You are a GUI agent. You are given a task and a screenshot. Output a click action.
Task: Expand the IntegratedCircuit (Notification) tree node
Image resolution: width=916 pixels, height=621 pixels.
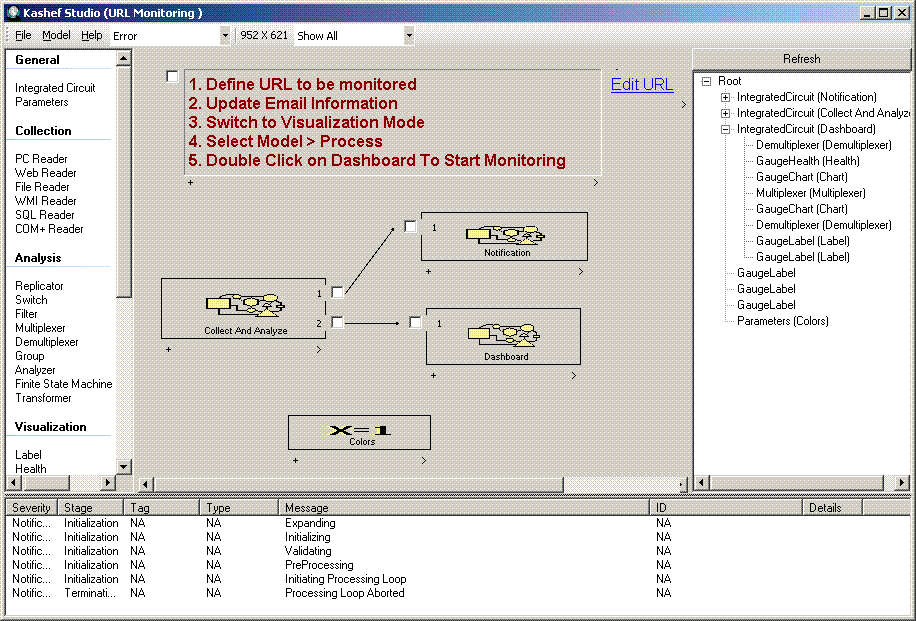click(x=725, y=97)
